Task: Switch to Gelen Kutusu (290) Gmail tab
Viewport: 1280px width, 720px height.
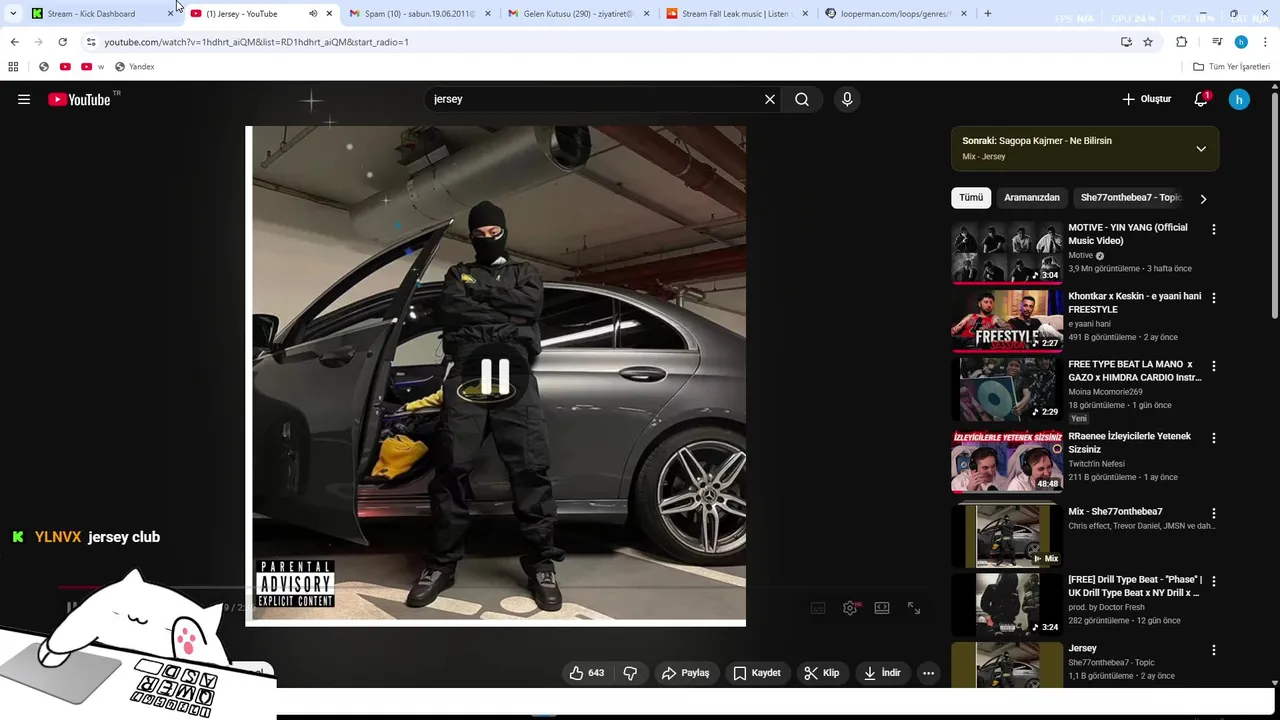Action: pyautogui.click(x=578, y=14)
